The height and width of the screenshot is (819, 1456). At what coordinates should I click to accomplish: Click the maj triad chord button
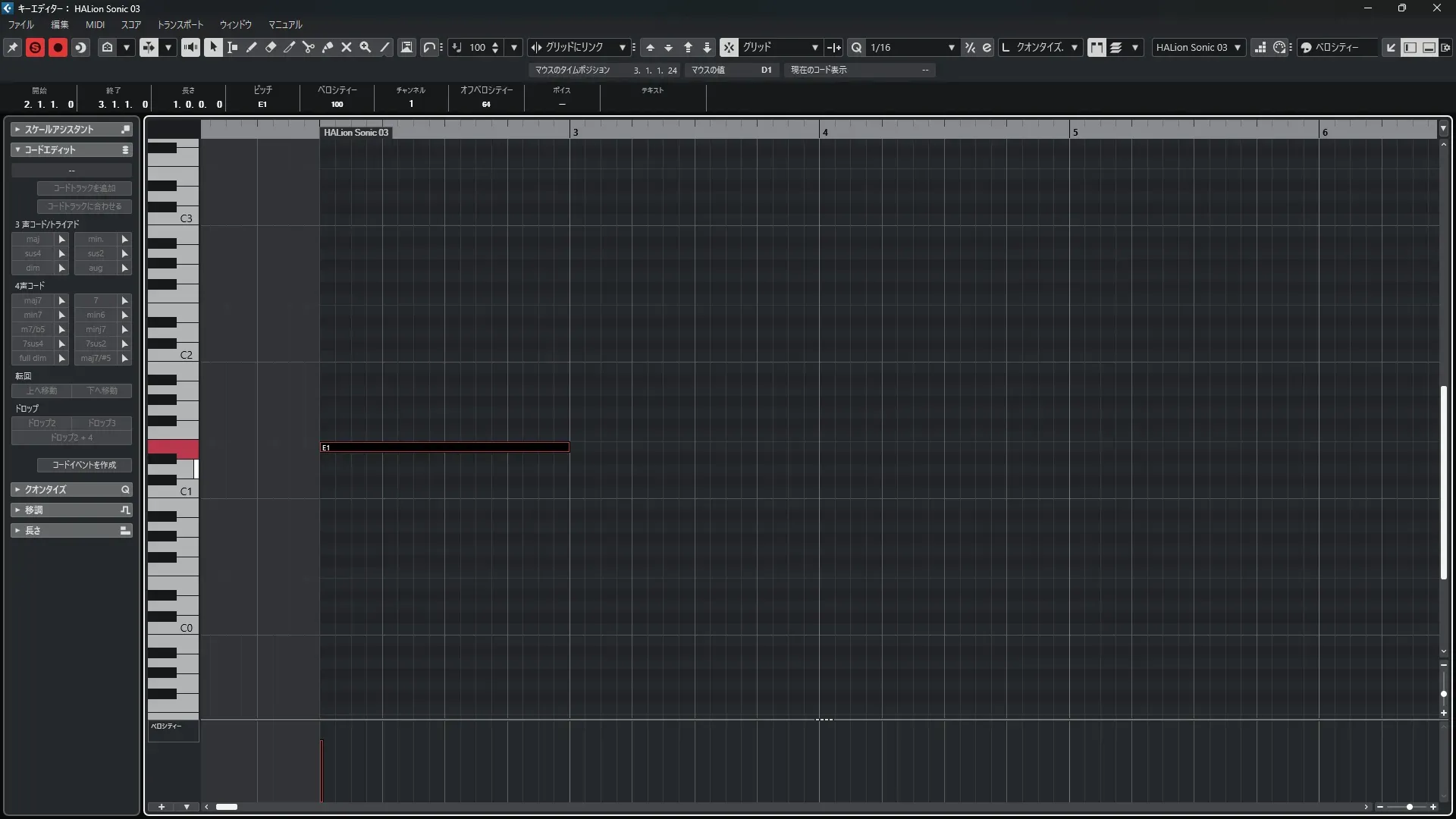[x=33, y=239]
